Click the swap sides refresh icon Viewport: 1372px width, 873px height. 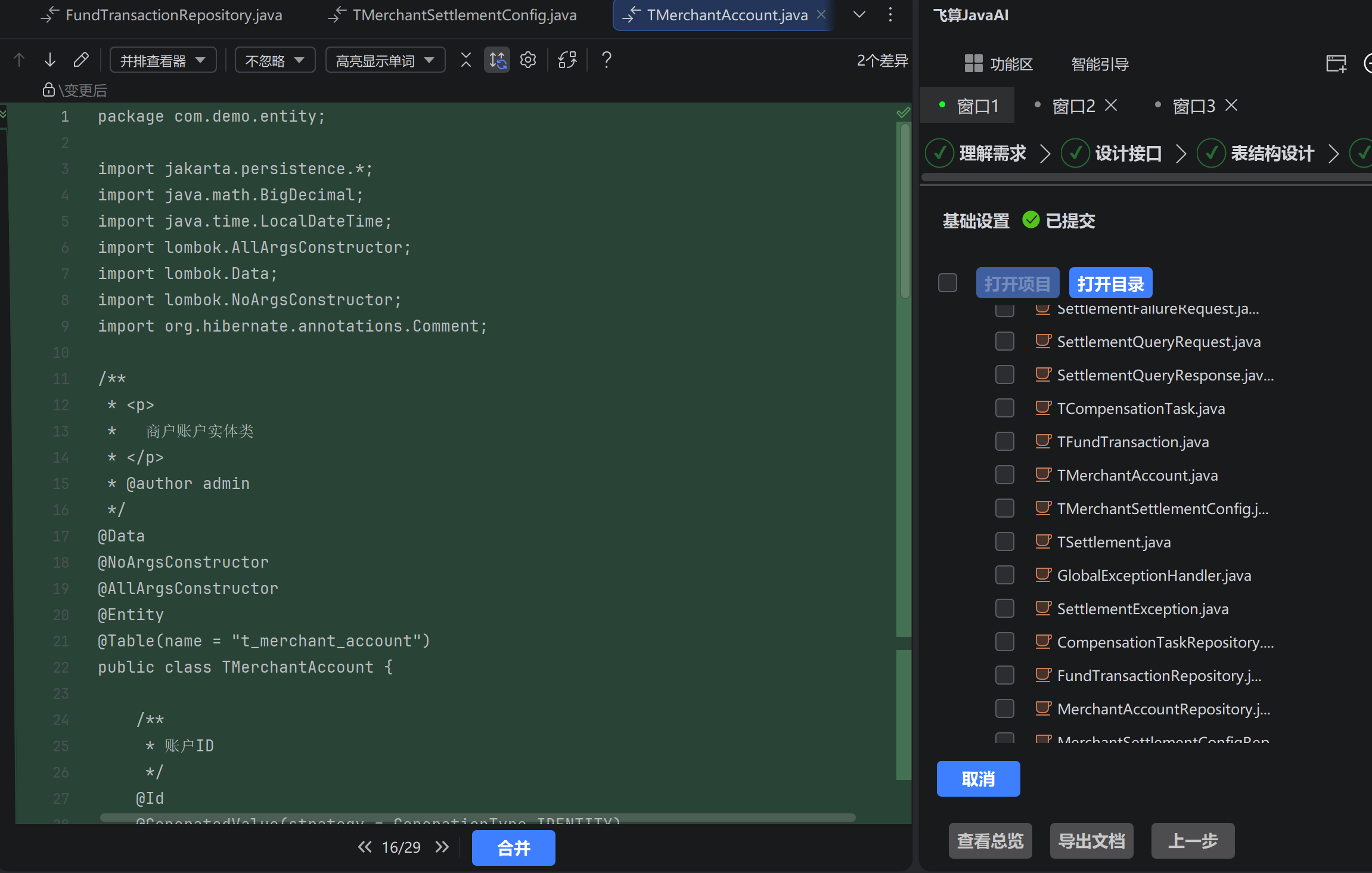567,60
